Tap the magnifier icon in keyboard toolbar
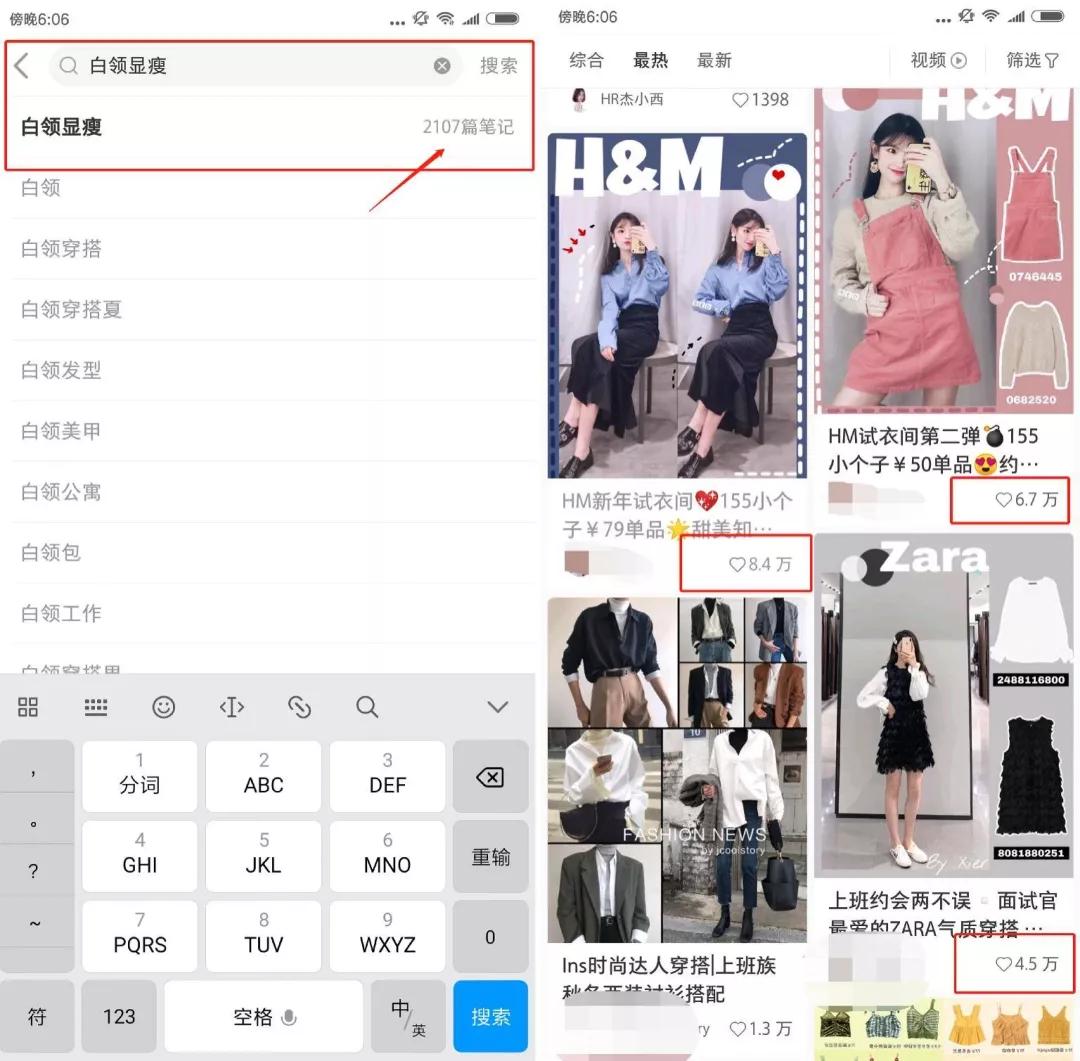Viewport: 1080px width, 1061px height. (x=366, y=706)
